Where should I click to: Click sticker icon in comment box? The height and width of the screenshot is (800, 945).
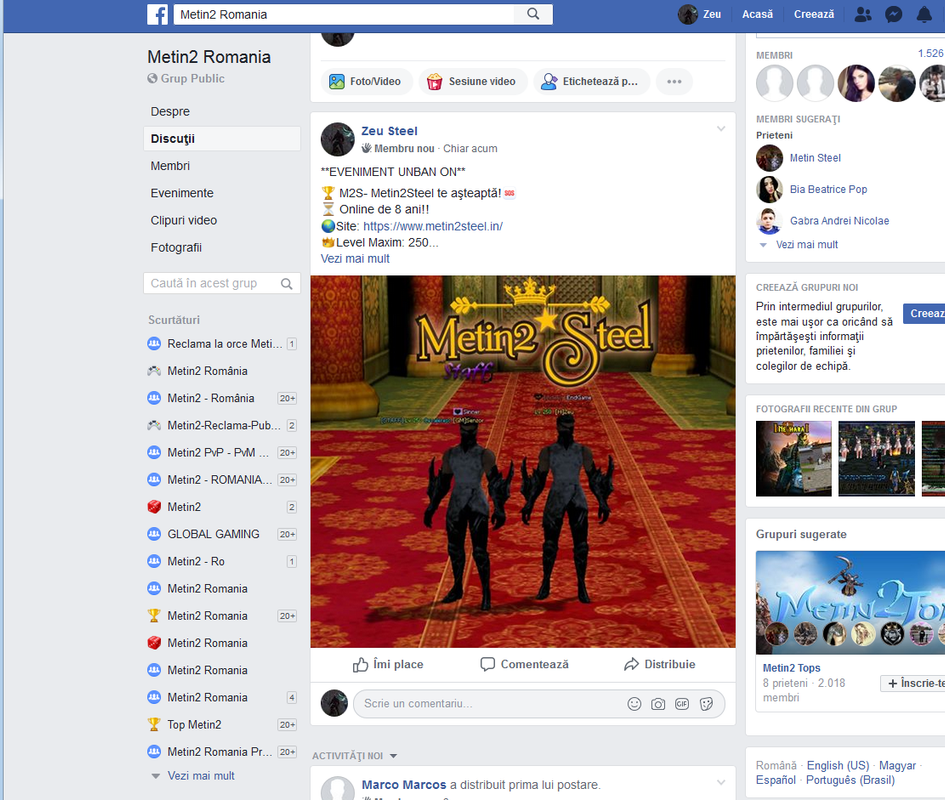click(x=706, y=704)
